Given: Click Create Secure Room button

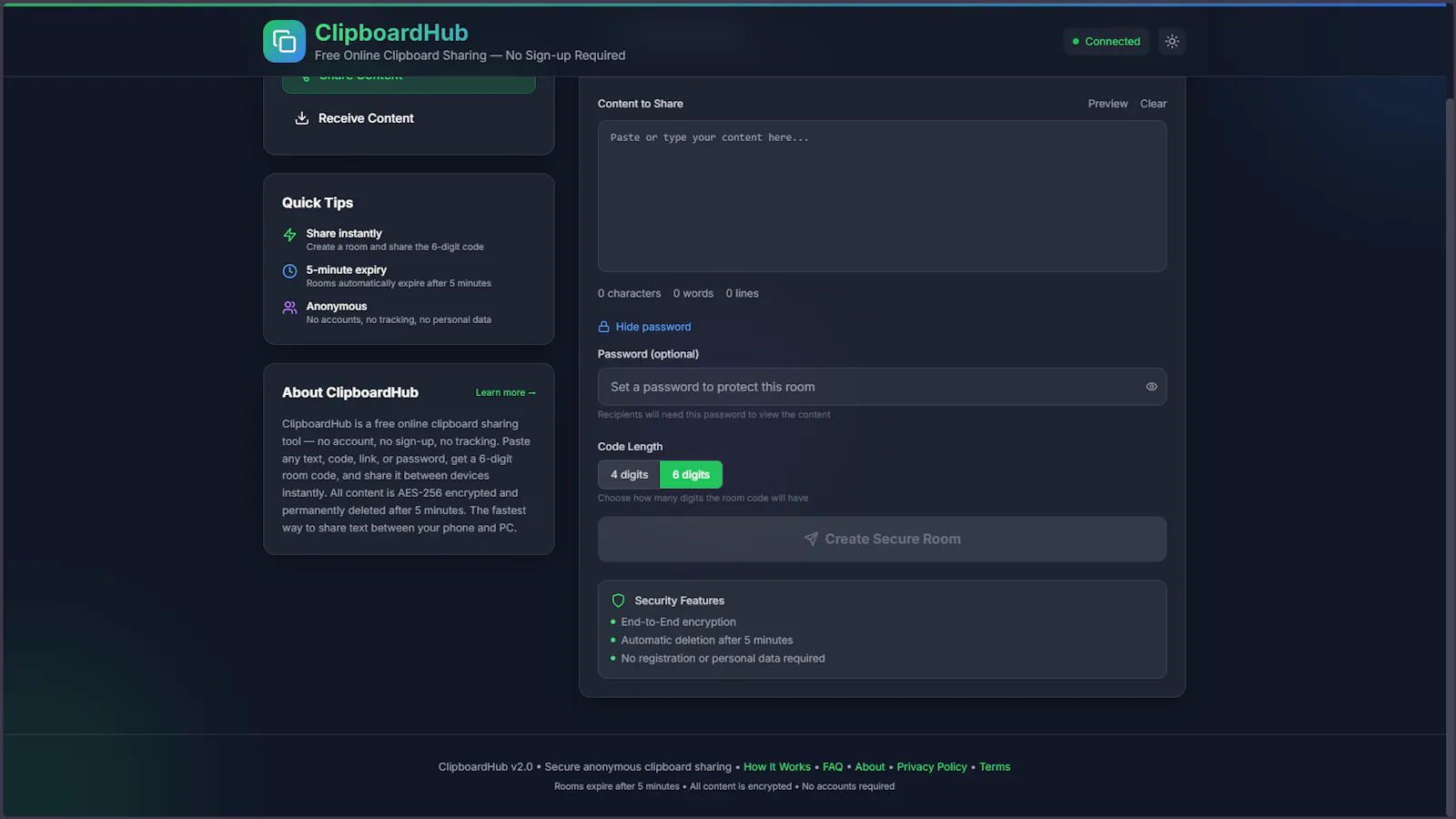Looking at the screenshot, I should pyautogui.click(x=882, y=539).
